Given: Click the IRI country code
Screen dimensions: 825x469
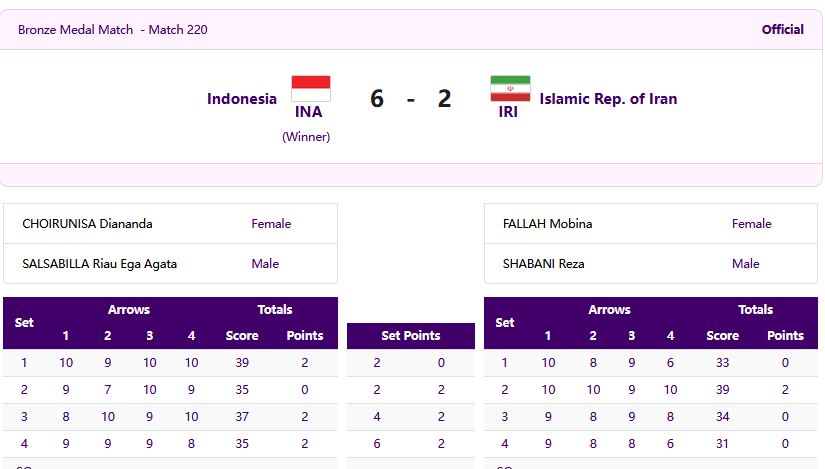Looking at the screenshot, I should click(508, 112).
